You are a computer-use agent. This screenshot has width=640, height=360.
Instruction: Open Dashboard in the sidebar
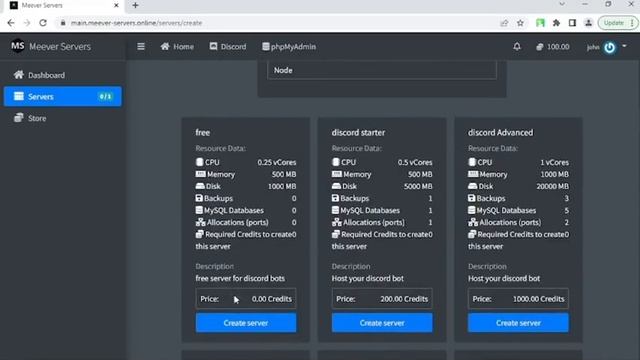(62, 75)
